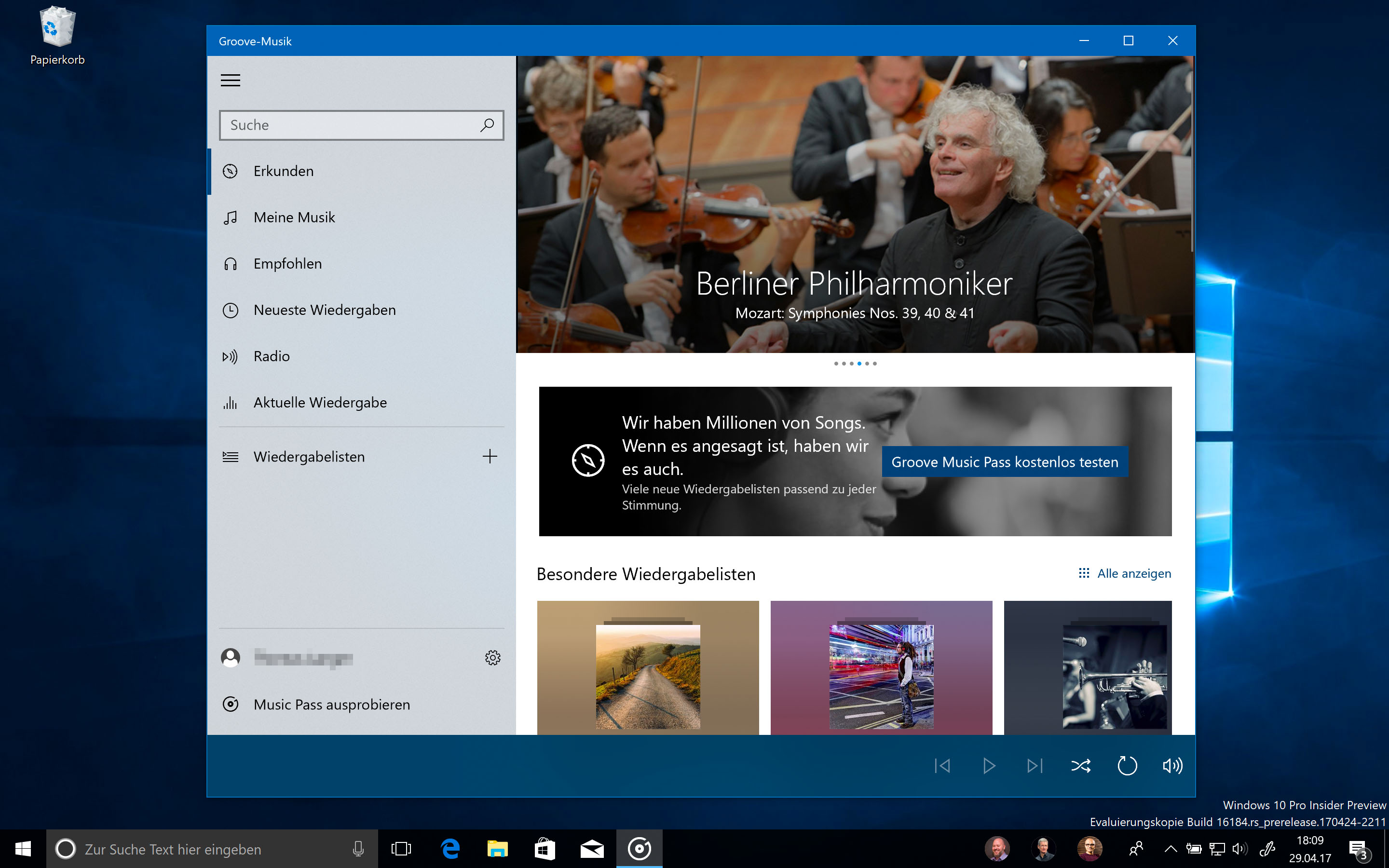This screenshot has width=1389, height=868.
Task: Toggle shuffle playback
Action: 1081,766
